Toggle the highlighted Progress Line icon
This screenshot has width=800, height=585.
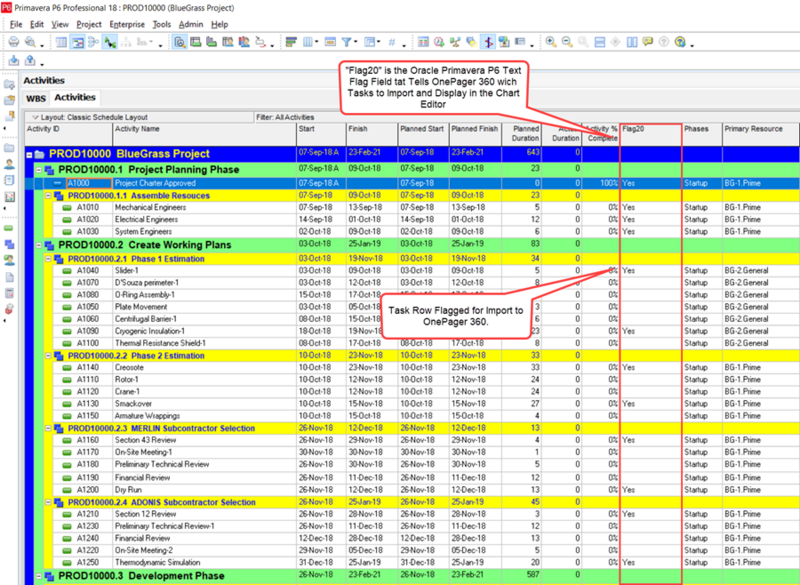[488, 42]
